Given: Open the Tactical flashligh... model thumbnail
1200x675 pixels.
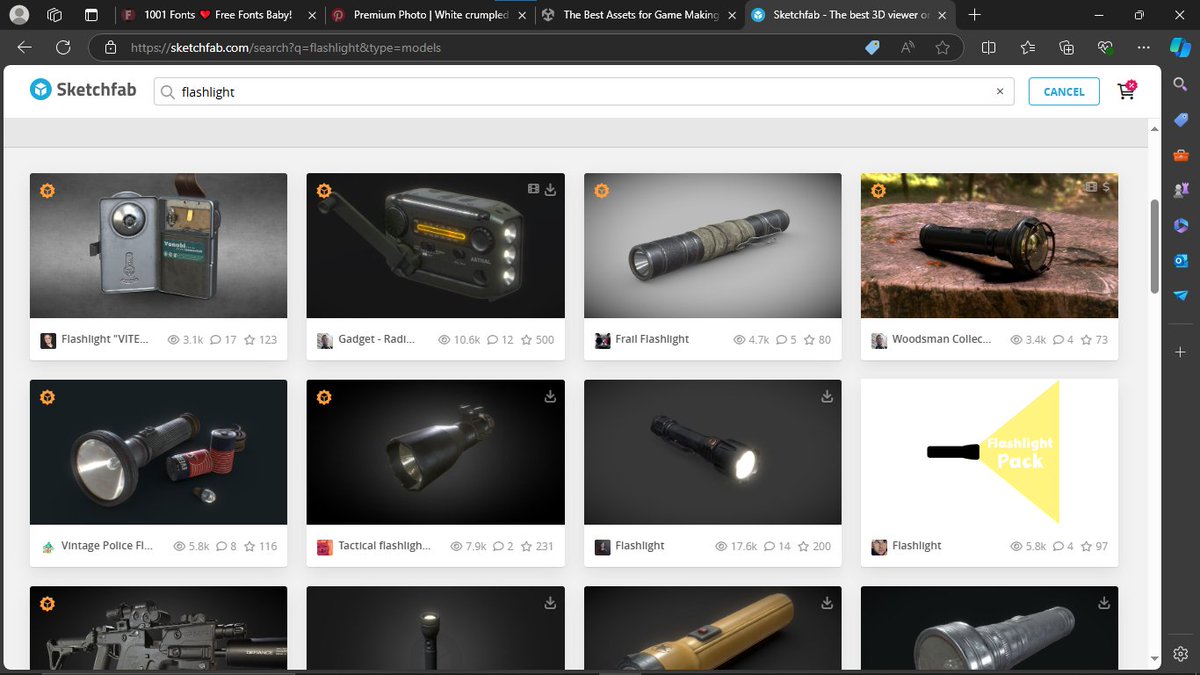Looking at the screenshot, I should (x=435, y=452).
